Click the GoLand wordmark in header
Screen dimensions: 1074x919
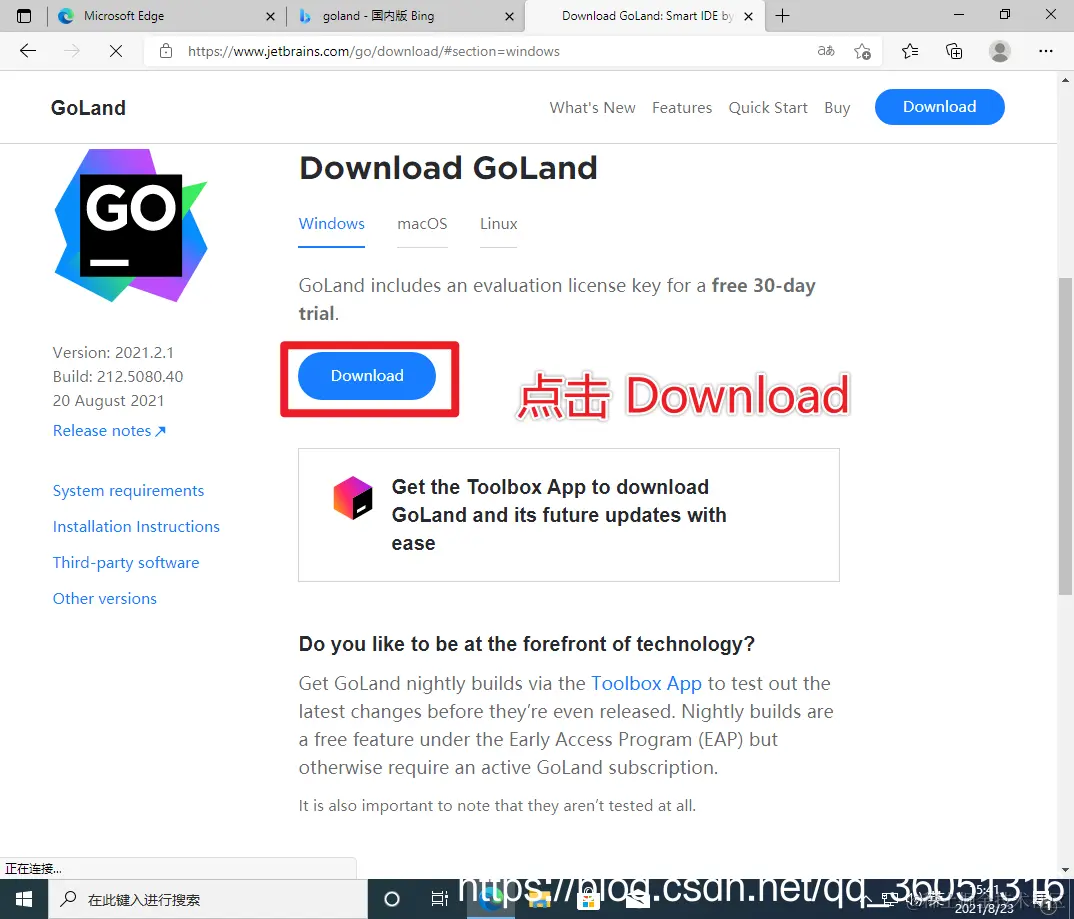[x=88, y=108]
